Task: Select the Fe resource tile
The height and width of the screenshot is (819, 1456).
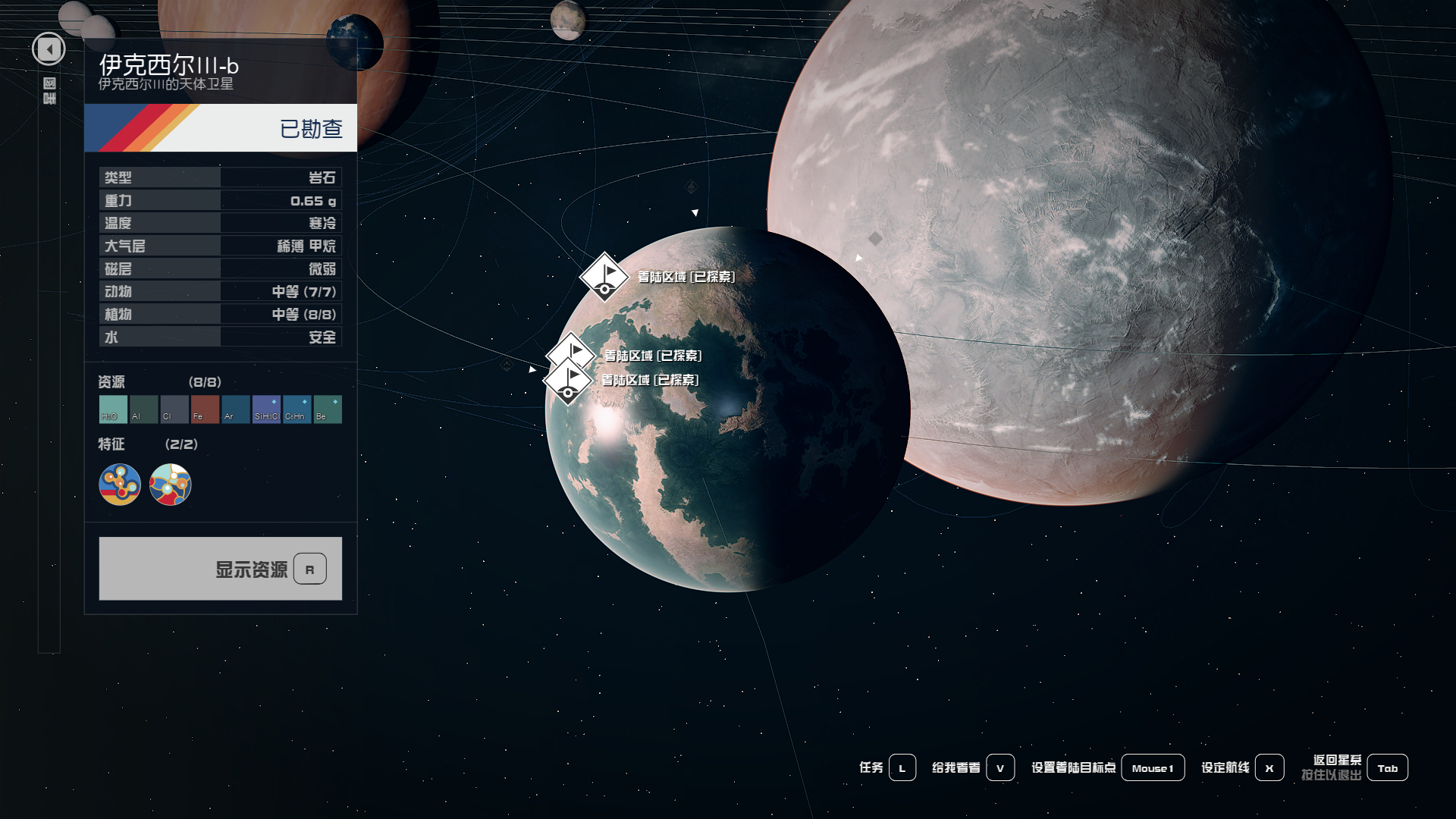Action: tap(205, 409)
